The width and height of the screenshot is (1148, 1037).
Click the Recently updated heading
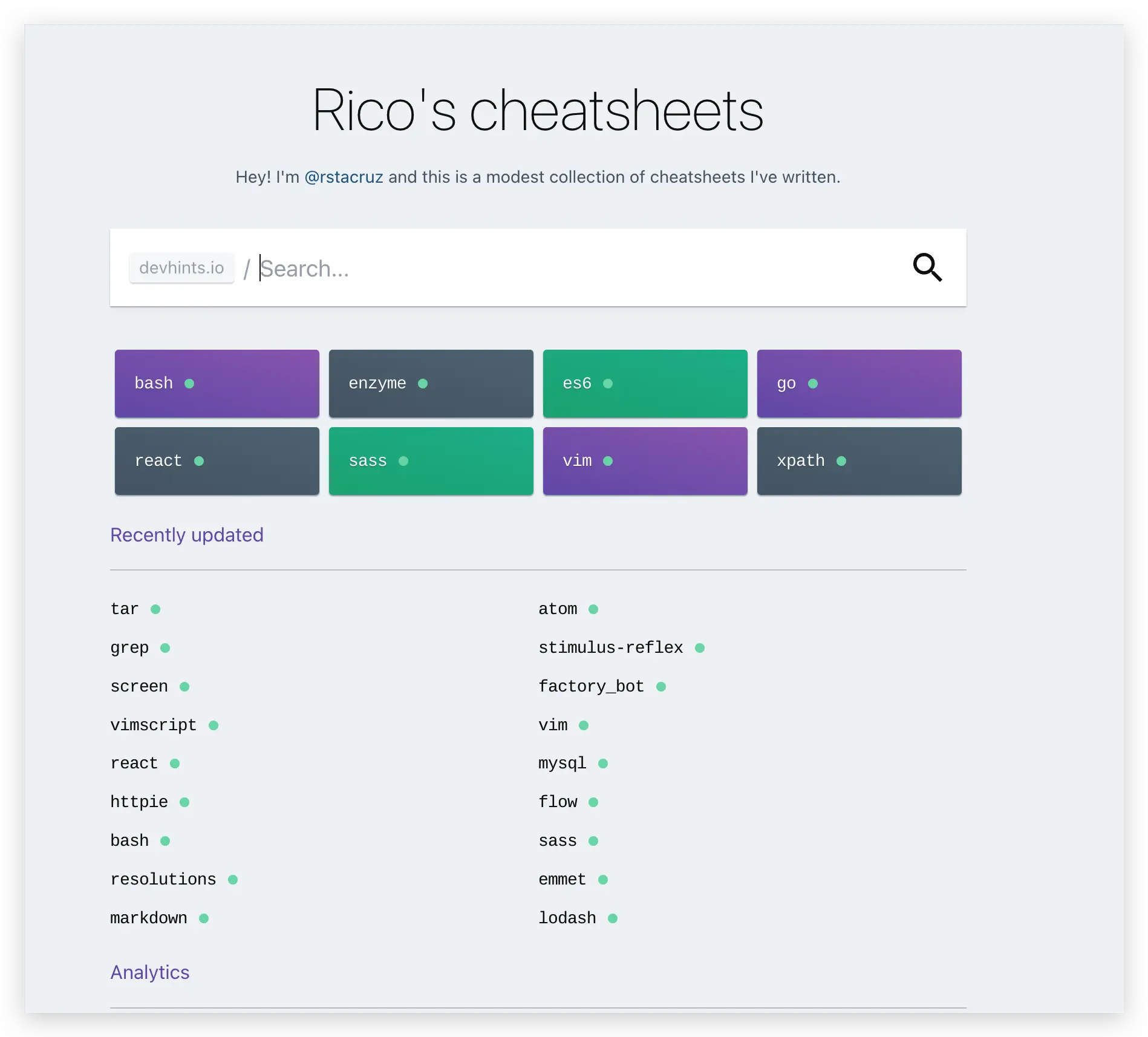click(x=187, y=535)
